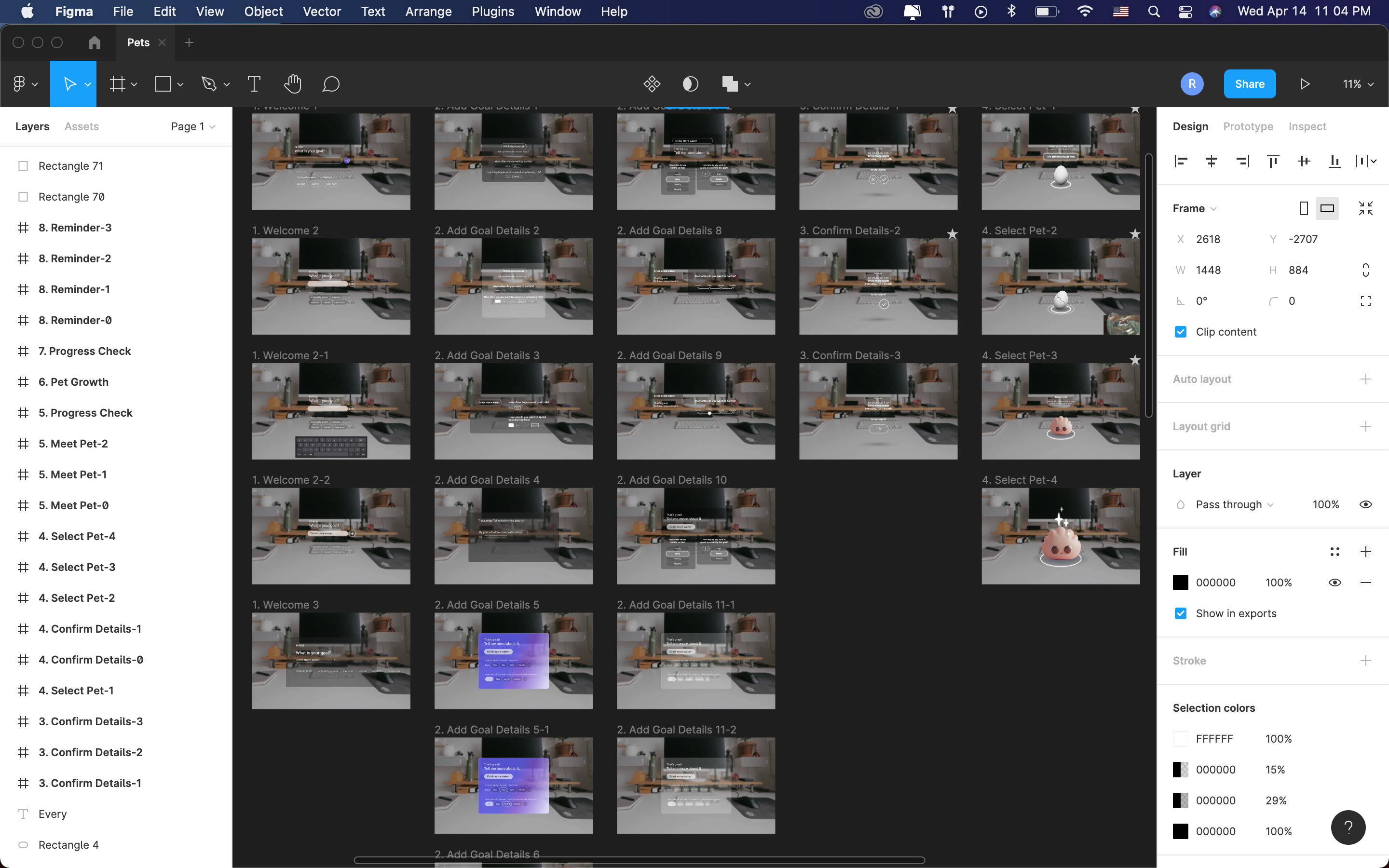This screenshot has width=1389, height=868.
Task: Uncheck the Clip content checkbox
Action: click(x=1181, y=332)
